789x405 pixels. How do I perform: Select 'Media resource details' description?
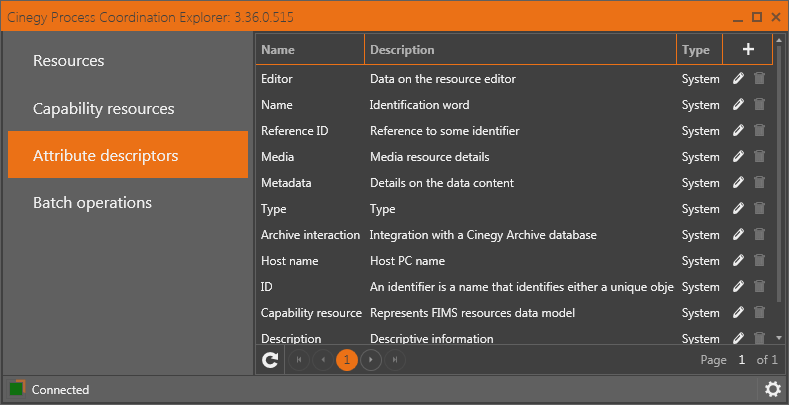click(430, 157)
